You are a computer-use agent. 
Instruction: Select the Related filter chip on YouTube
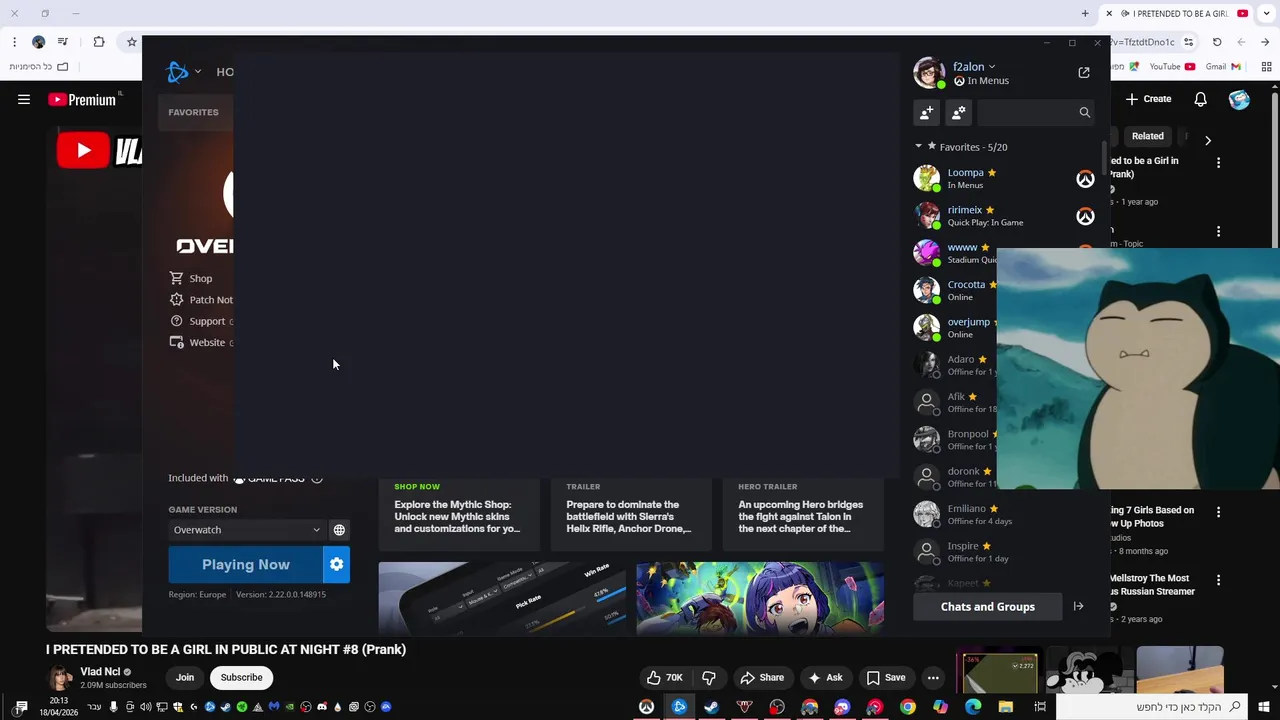[x=1147, y=136]
